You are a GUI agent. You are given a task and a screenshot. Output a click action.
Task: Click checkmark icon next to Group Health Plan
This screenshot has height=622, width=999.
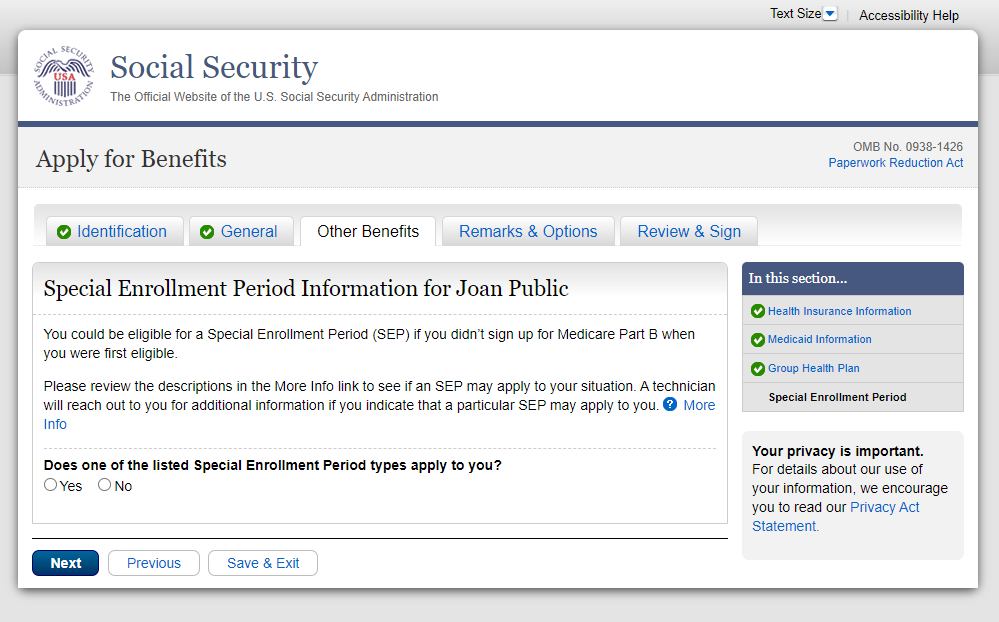(x=758, y=369)
